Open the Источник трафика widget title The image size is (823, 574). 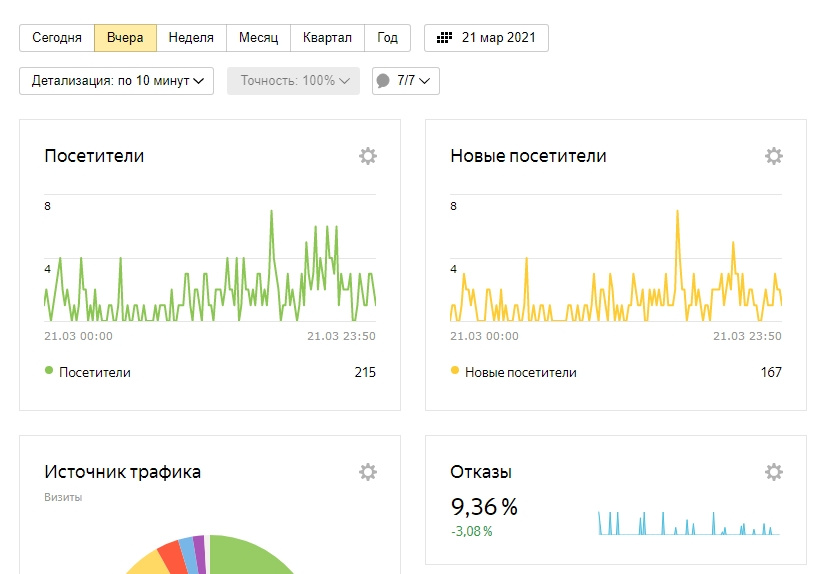[122, 472]
